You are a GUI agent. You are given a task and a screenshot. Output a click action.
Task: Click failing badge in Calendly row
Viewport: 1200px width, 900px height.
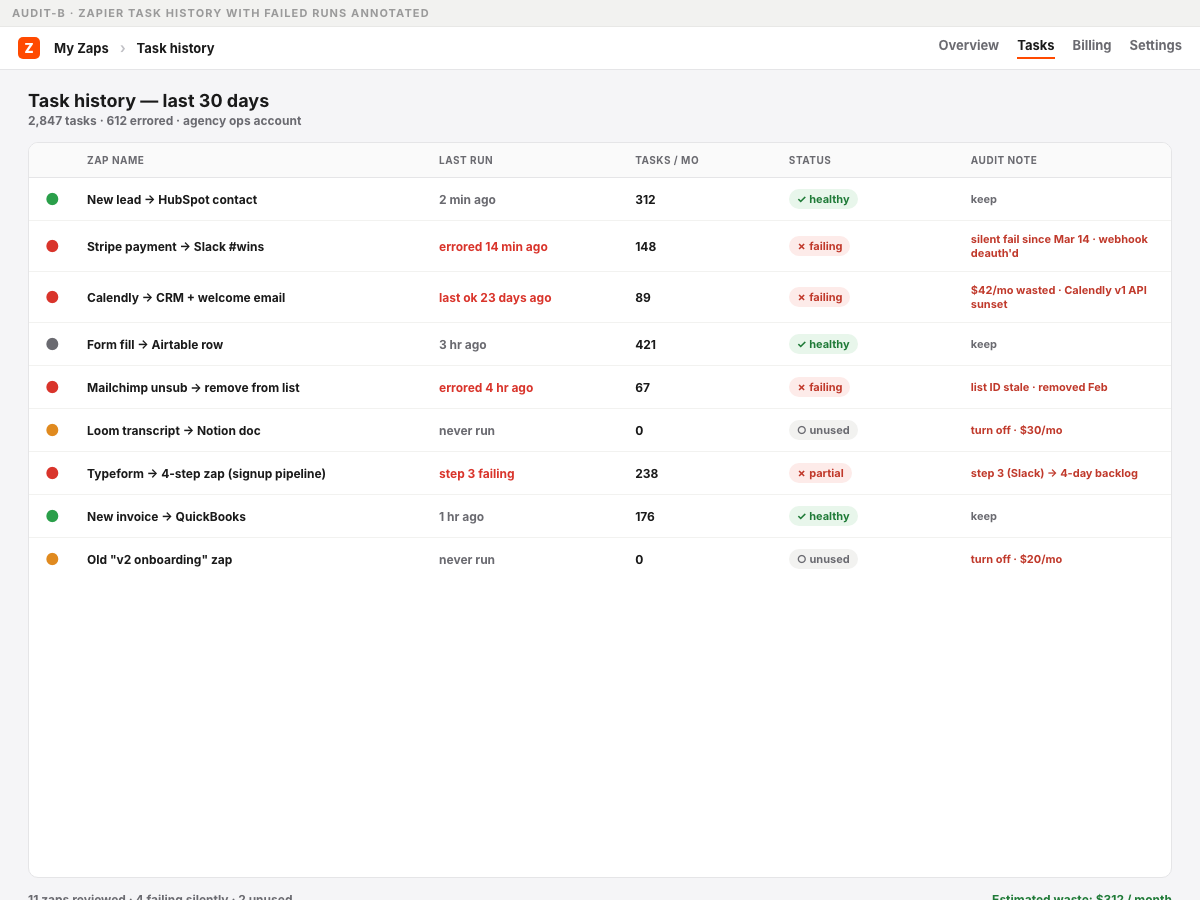(819, 297)
